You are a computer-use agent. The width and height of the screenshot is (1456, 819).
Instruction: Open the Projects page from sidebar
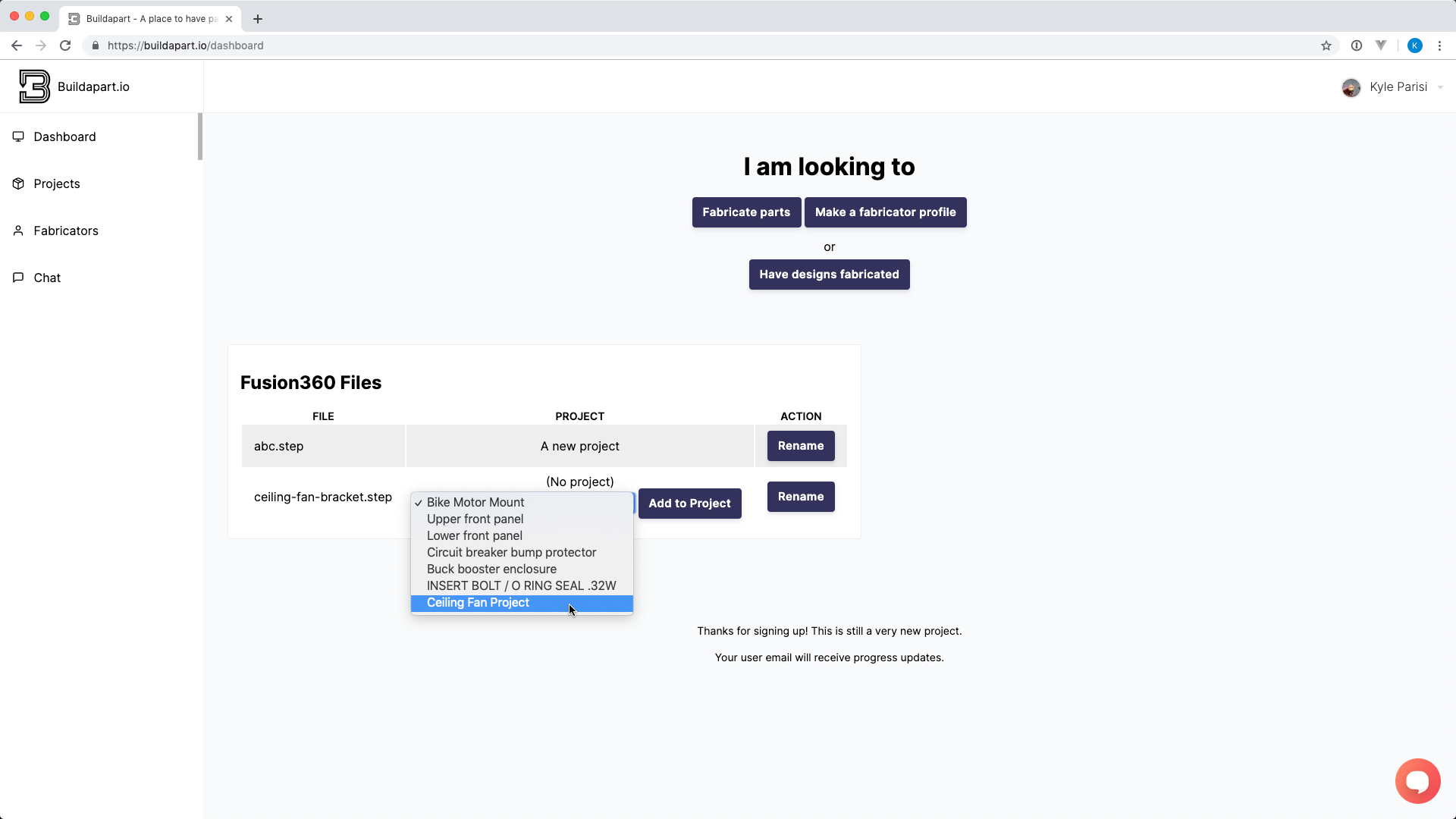point(57,184)
